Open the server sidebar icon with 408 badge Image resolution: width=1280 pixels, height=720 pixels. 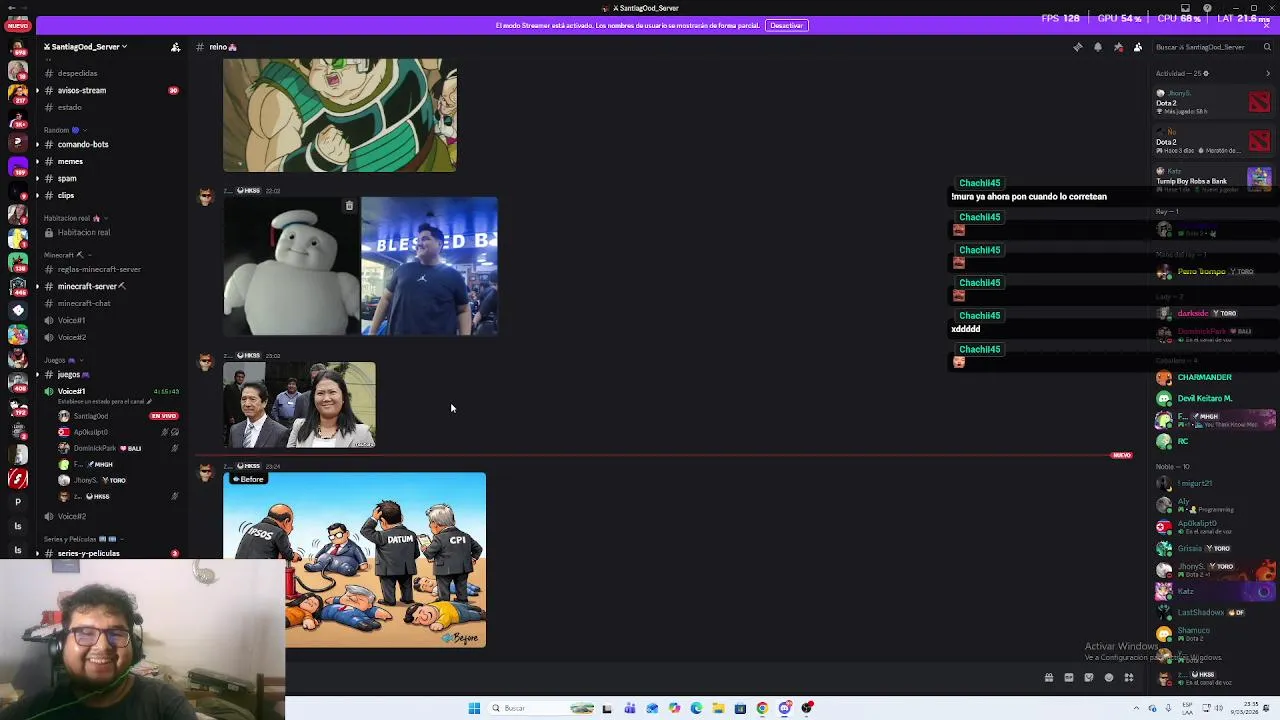pyautogui.click(x=17, y=383)
